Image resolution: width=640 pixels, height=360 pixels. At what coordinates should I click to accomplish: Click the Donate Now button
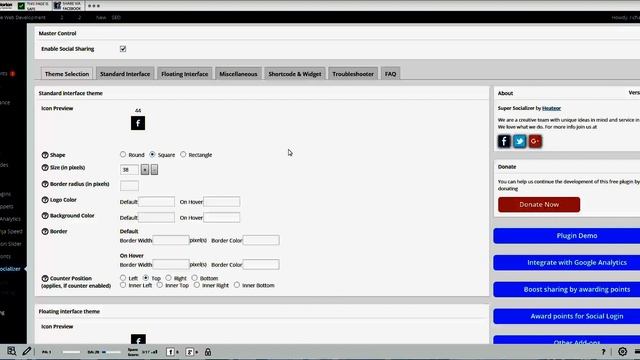coord(539,204)
